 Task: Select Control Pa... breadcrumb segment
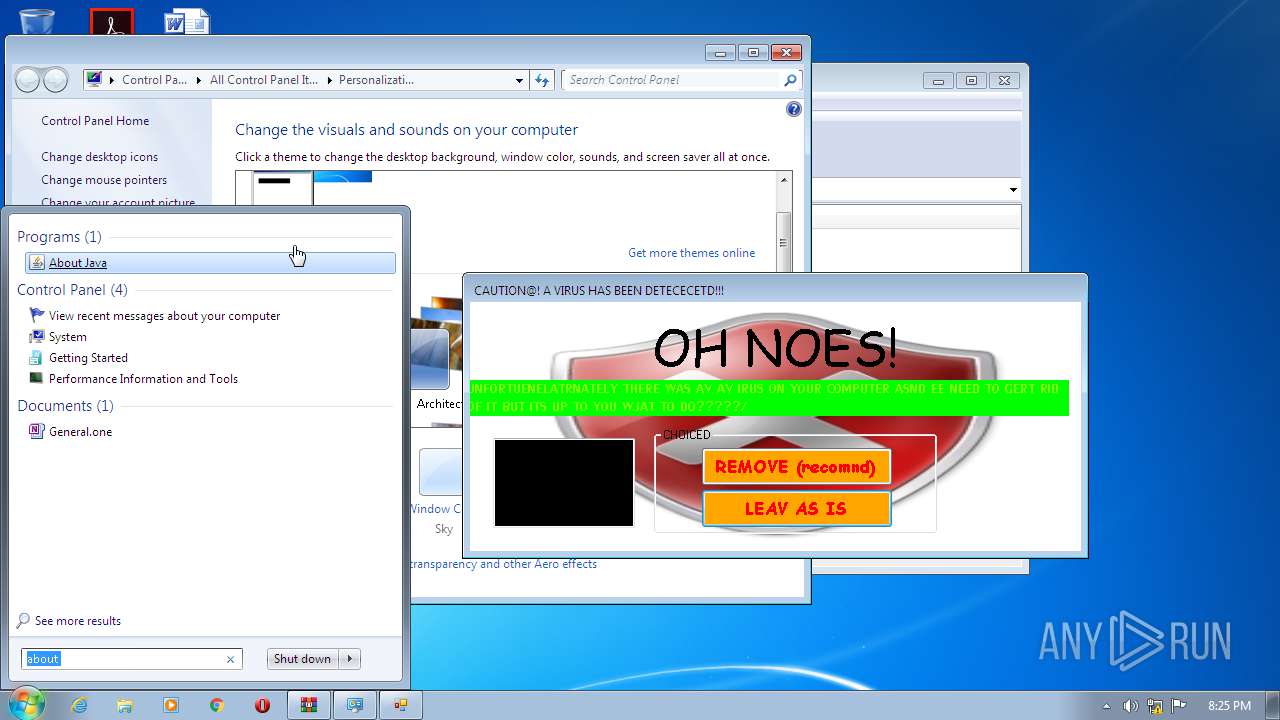(x=154, y=80)
